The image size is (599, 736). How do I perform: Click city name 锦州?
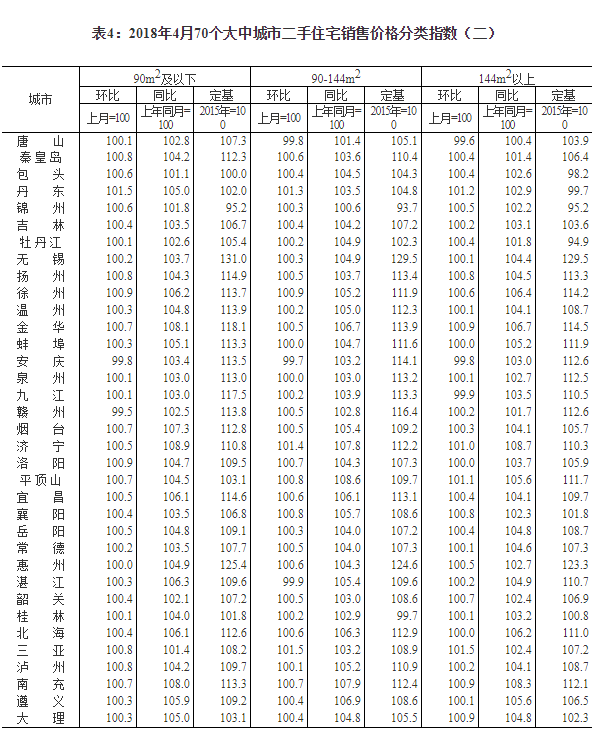[40, 208]
